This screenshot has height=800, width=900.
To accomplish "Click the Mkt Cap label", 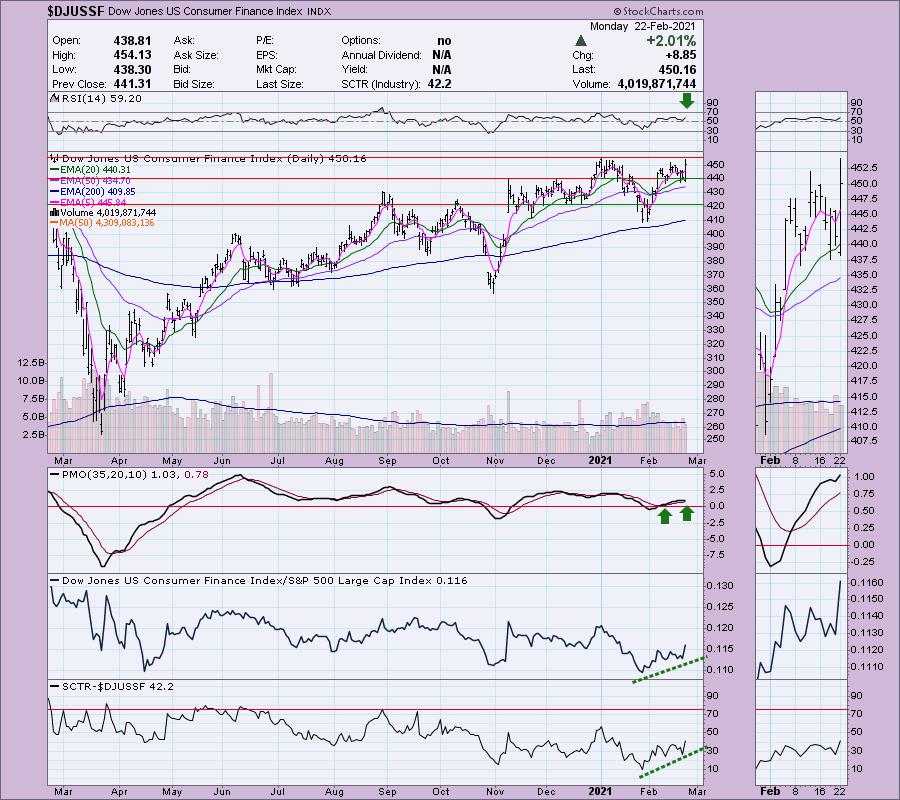I will (x=276, y=69).
